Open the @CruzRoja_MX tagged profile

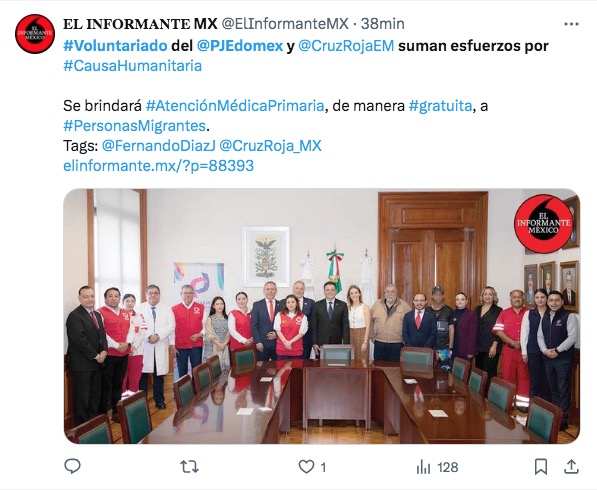point(271,146)
